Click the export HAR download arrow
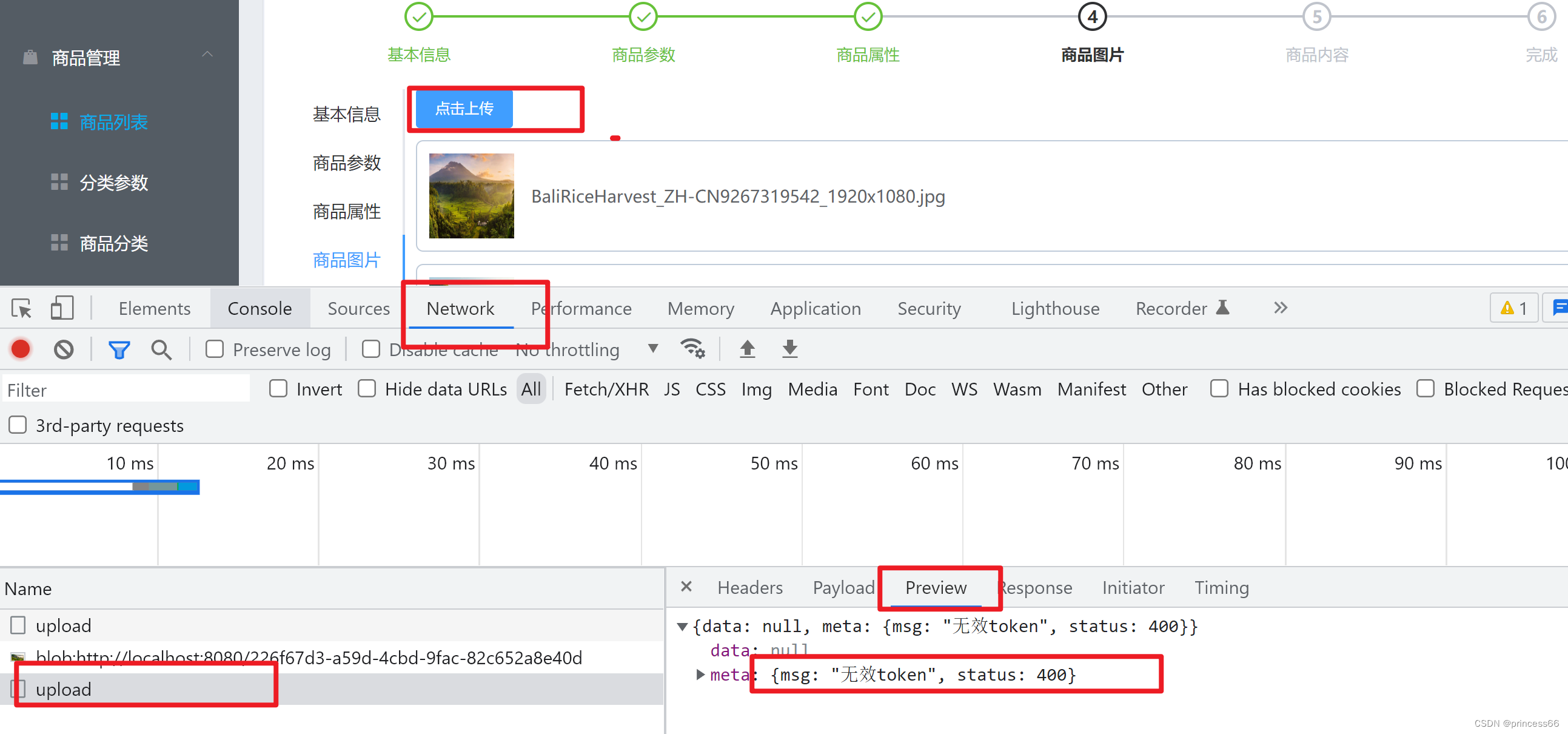1568x734 pixels. [789, 348]
